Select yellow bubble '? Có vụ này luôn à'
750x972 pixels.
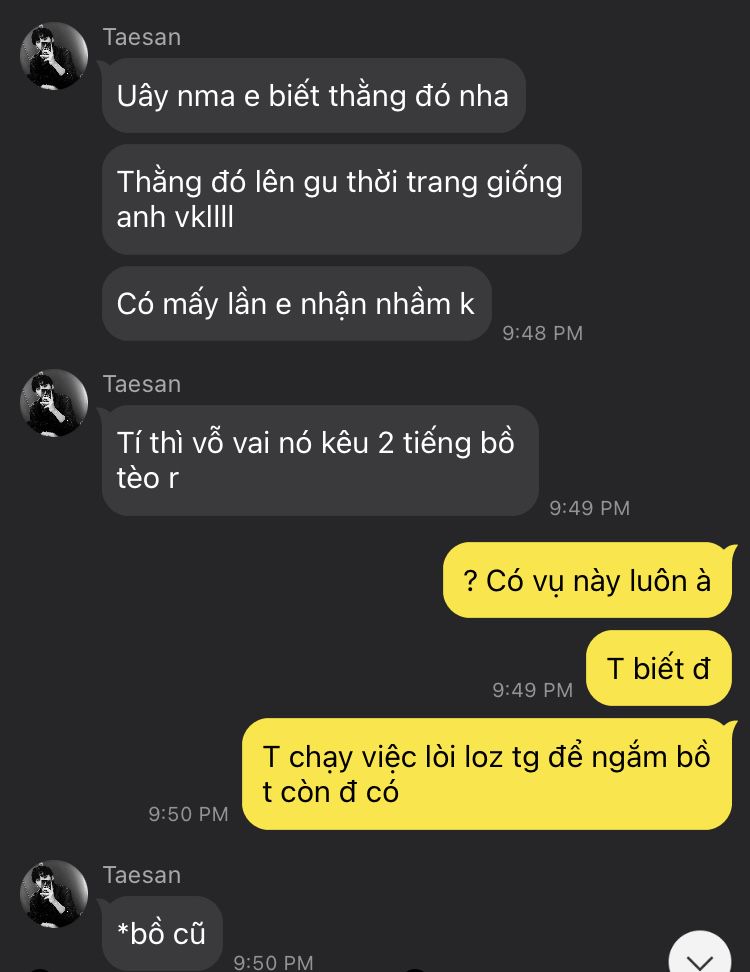pos(588,580)
